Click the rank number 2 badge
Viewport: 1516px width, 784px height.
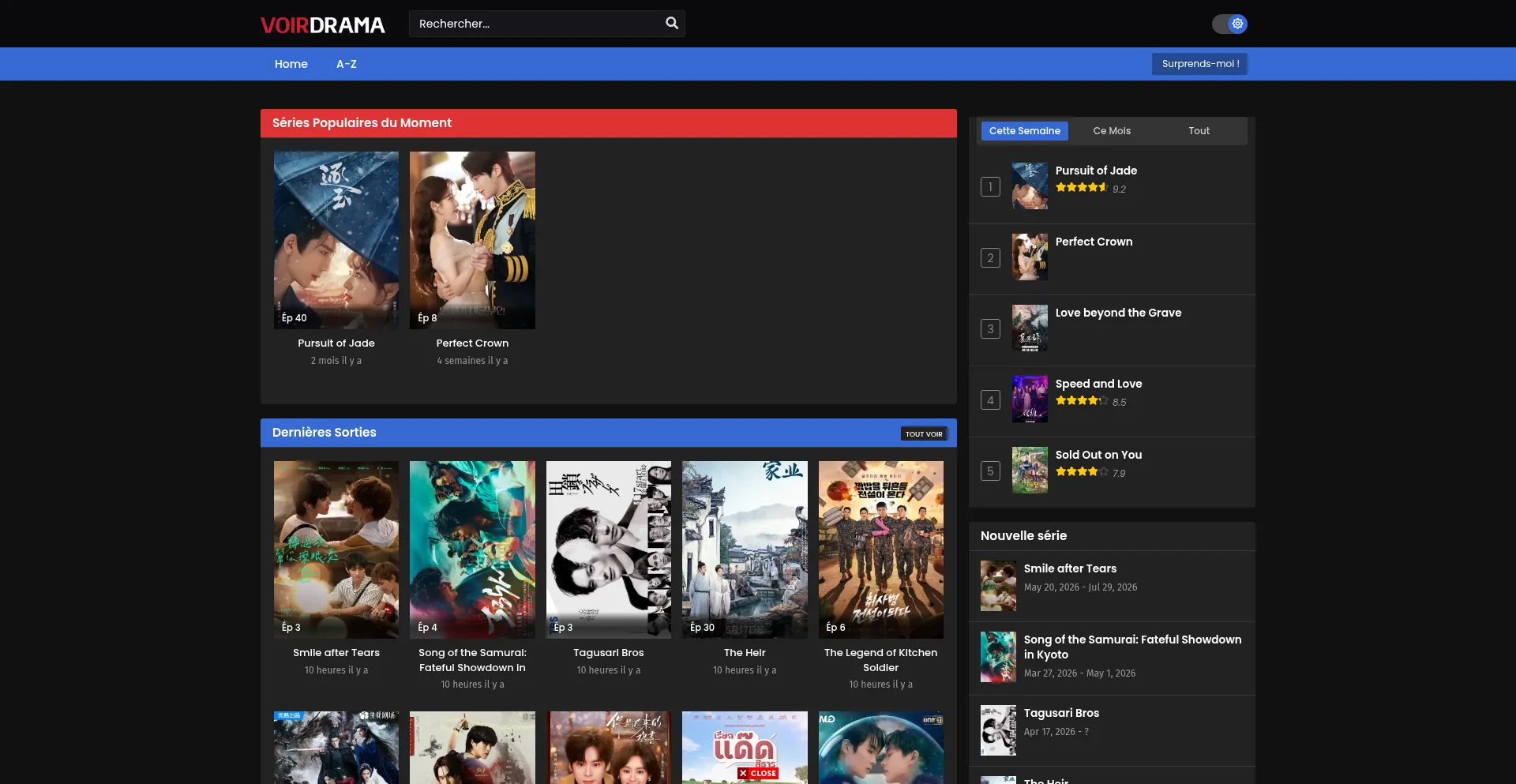[990, 257]
